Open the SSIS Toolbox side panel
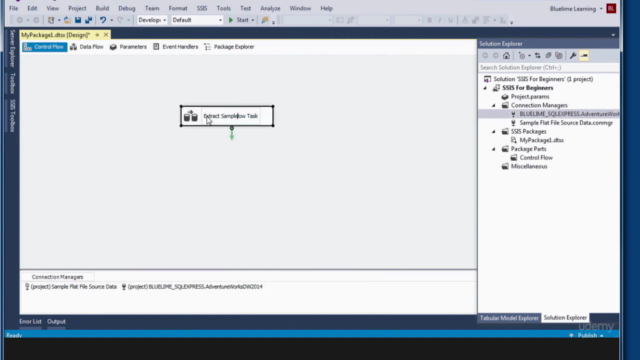Image resolution: width=640 pixels, height=360 pixels. 12,116
